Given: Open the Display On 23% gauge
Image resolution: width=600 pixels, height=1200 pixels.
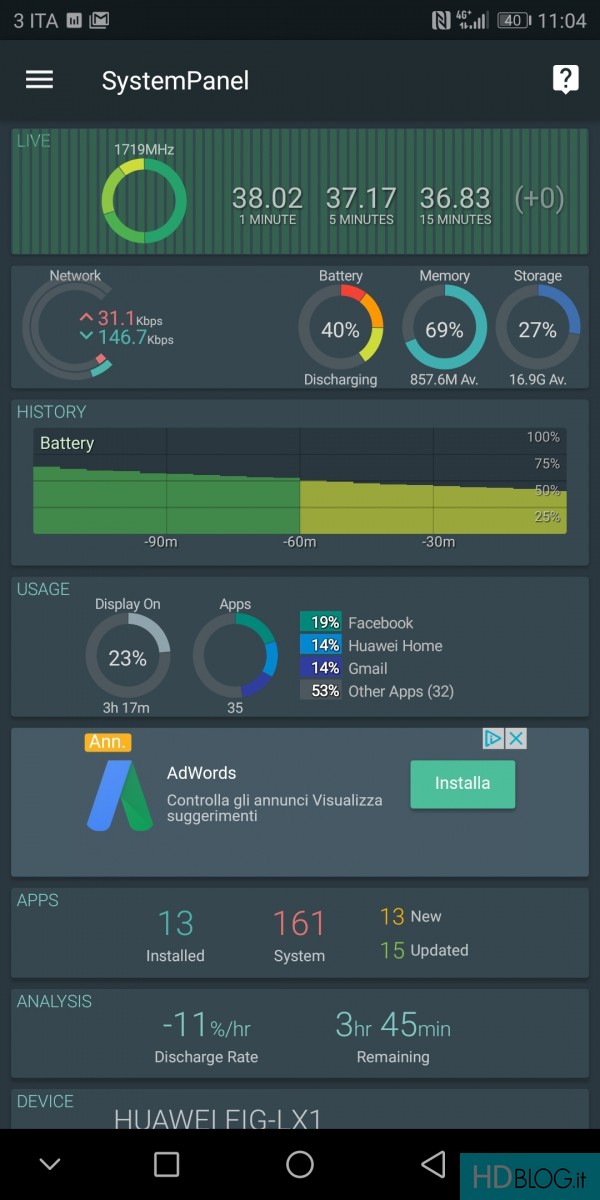Looking at the screenshot, I should pos(128,657).
